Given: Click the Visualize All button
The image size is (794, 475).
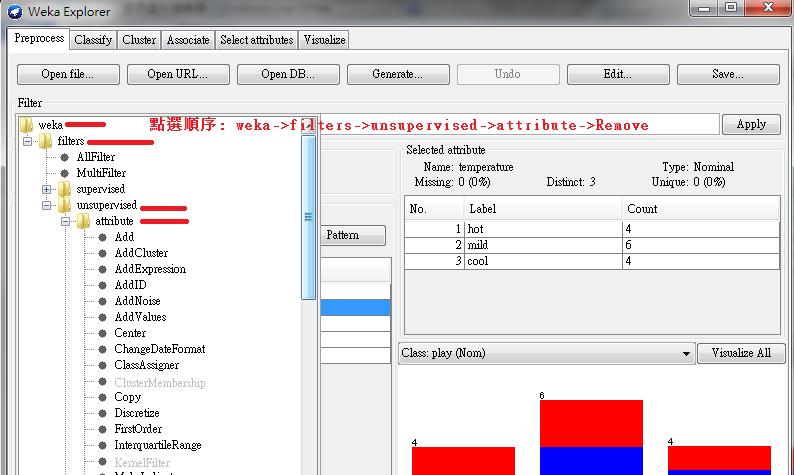Looking at the screenshot, I should [x=741, y=353].
